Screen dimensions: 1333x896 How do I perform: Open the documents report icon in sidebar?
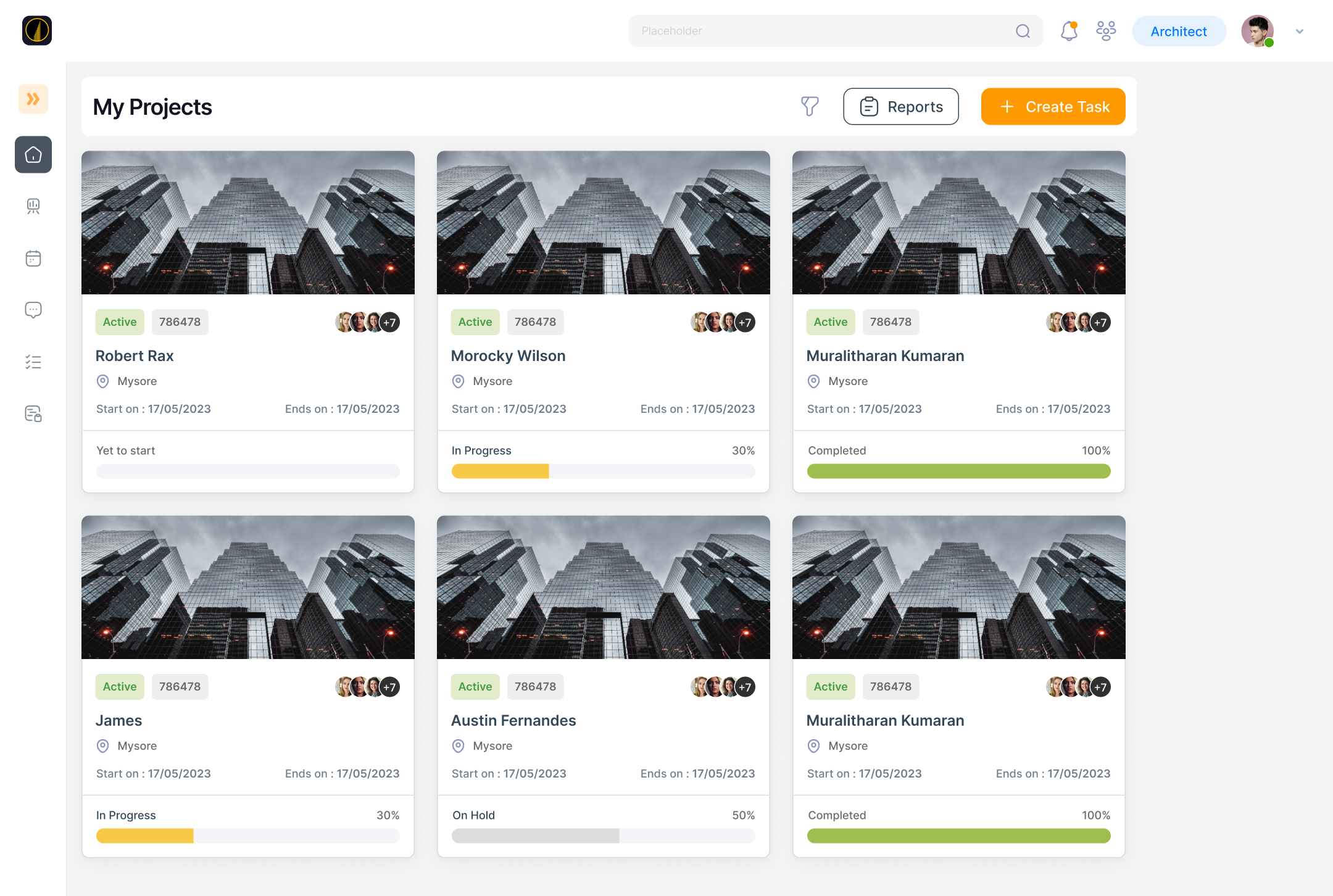33,413
